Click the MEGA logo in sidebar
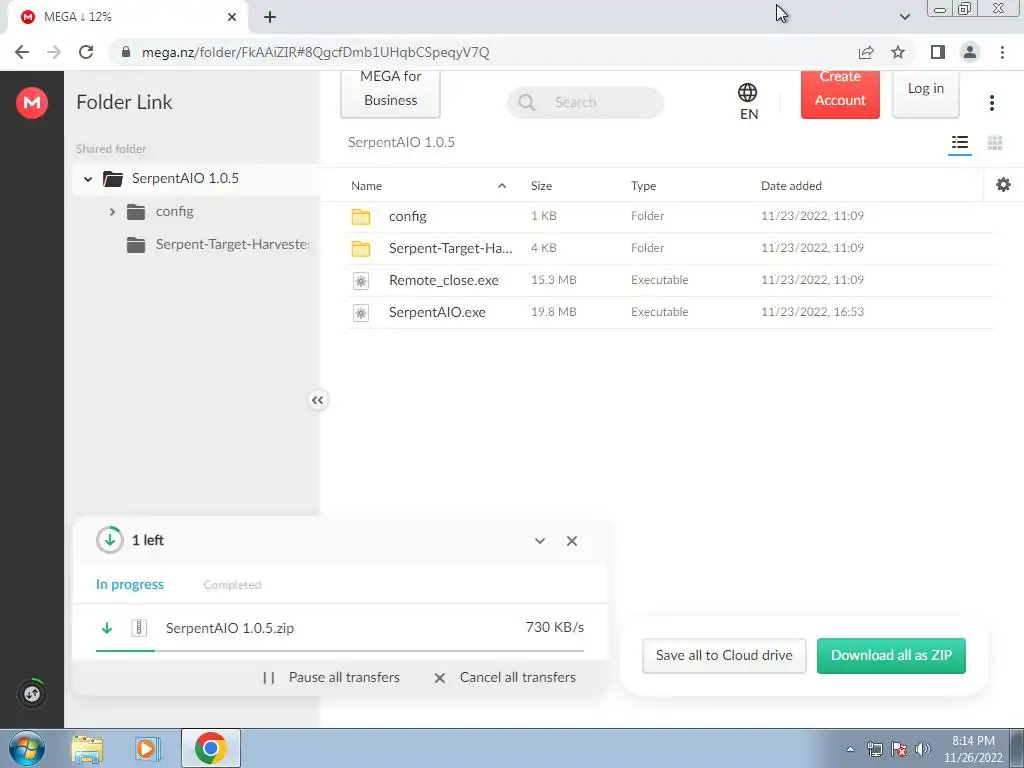Image resolution: width=1024 pixels, height=768 pixels. point(32,103)
